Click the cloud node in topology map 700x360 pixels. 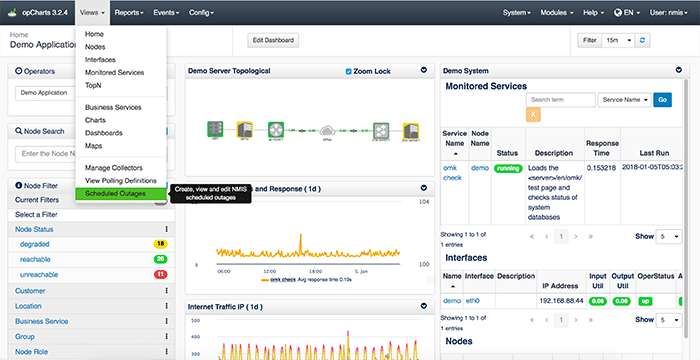[x=327, y=130]
